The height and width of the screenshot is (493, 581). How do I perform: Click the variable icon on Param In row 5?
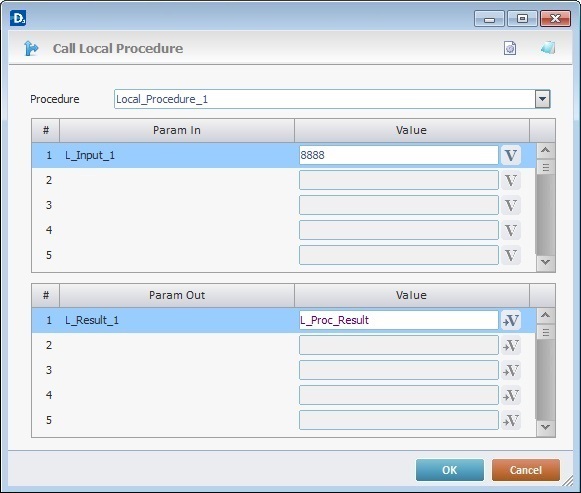[x=511, y=255]
